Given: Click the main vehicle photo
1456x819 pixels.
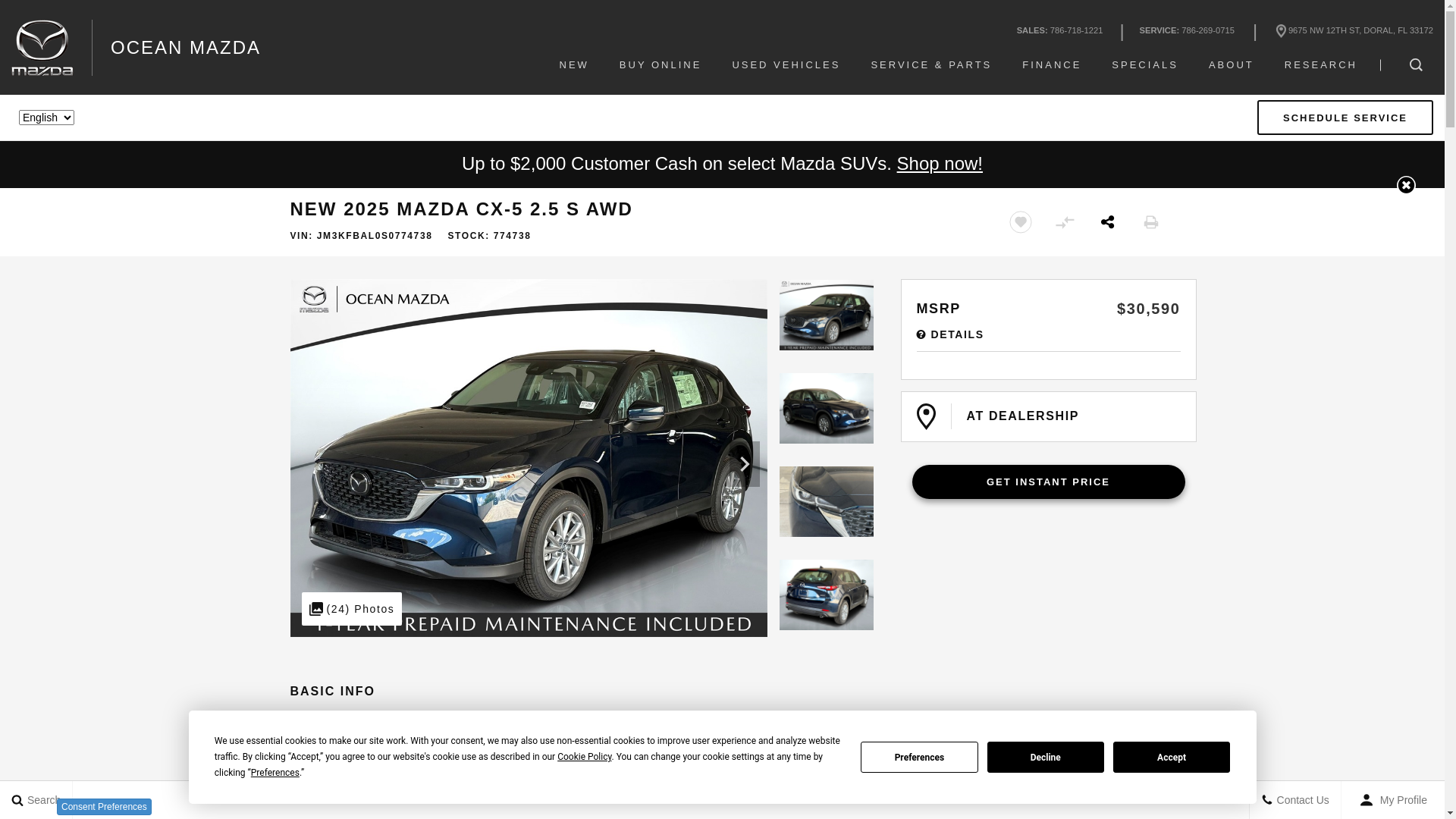Looking at the screenshot, I should [x=529, y=458].
